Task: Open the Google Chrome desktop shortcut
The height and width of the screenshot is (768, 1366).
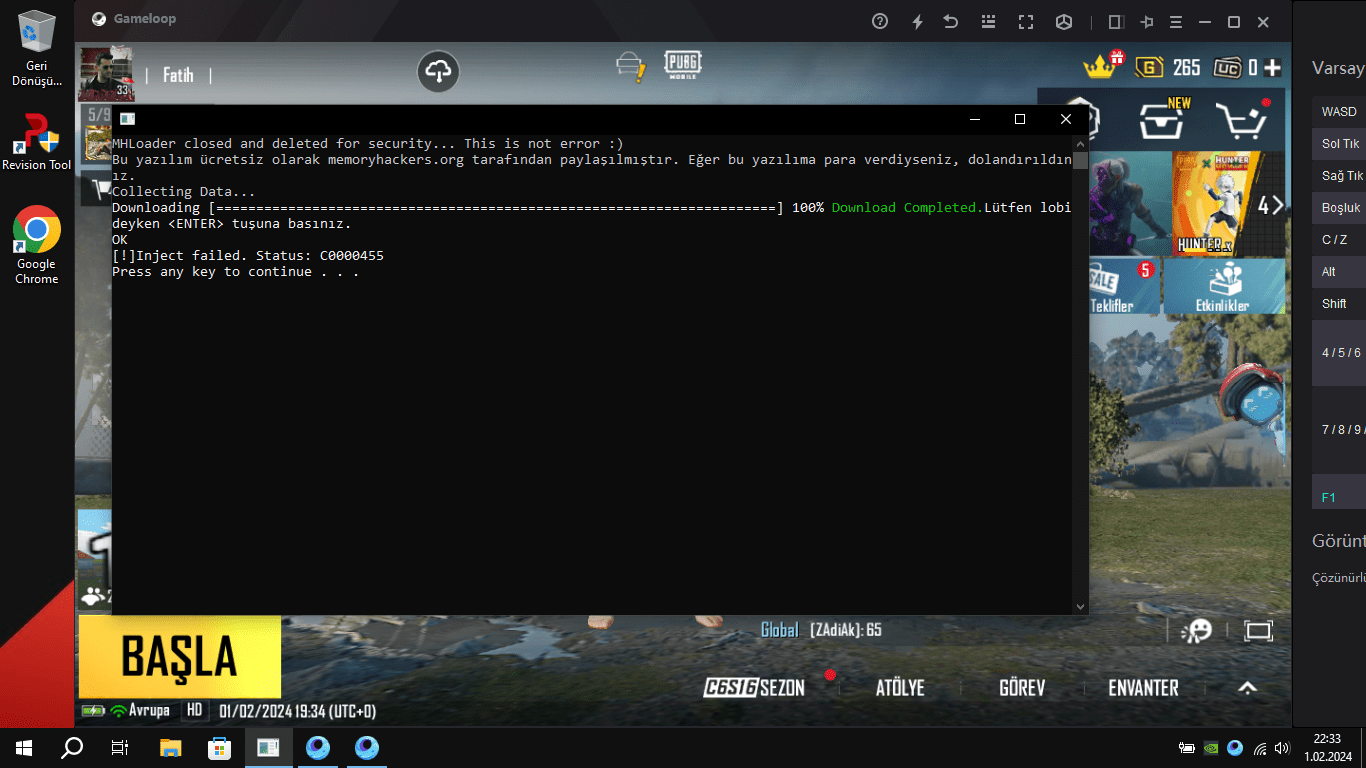Action: (37, 246)
